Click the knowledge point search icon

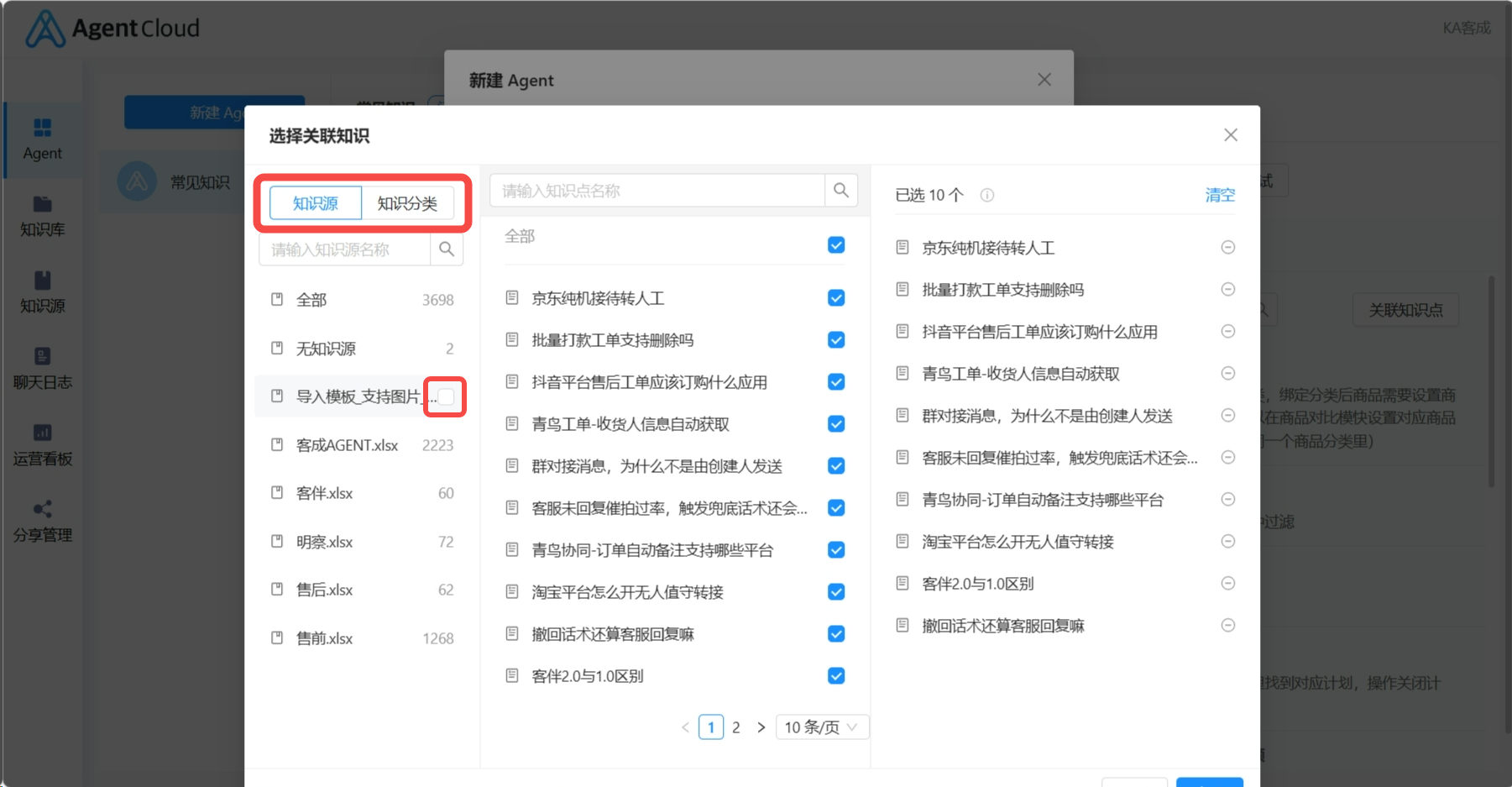840,191
